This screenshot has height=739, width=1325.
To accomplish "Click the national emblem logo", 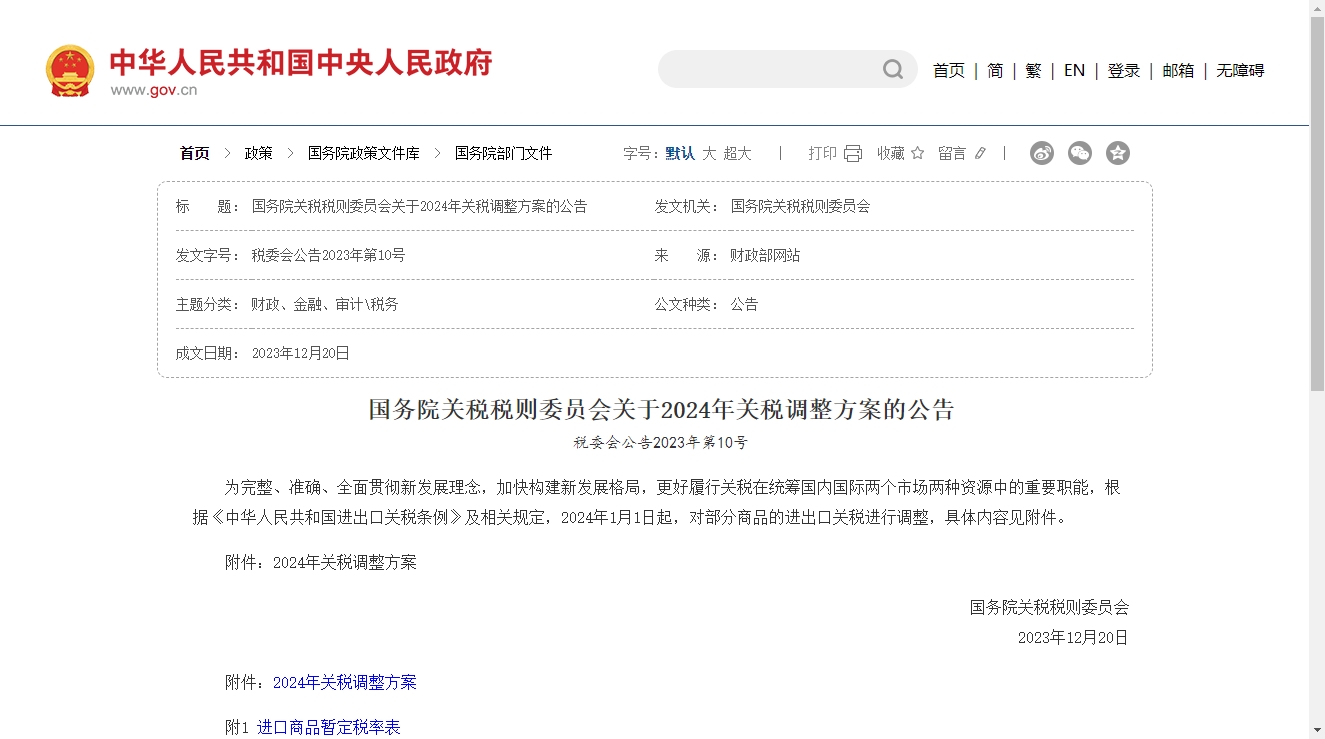I will 69,69.
